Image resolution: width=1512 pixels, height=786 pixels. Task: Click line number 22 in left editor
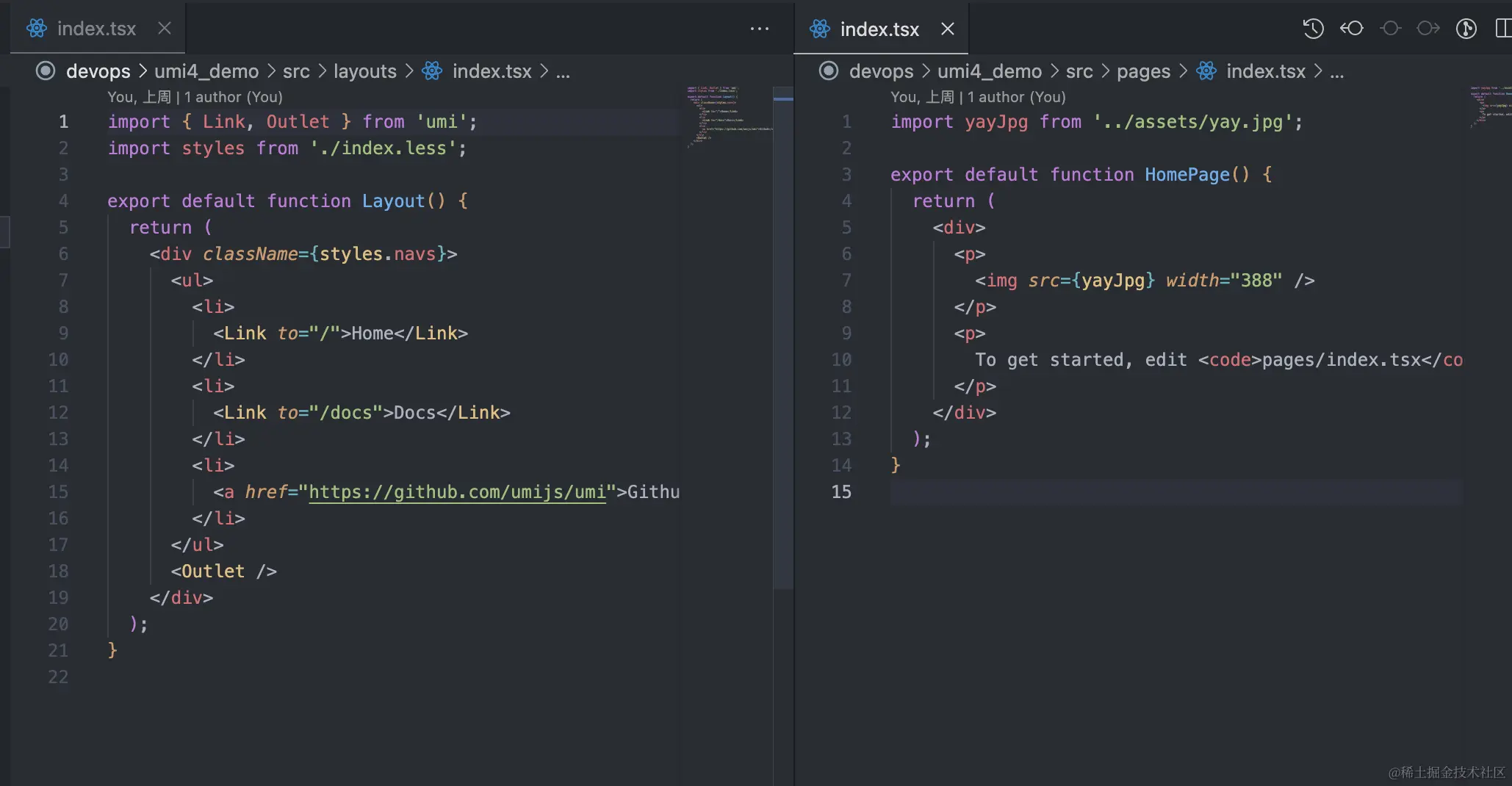pos(58,677)
